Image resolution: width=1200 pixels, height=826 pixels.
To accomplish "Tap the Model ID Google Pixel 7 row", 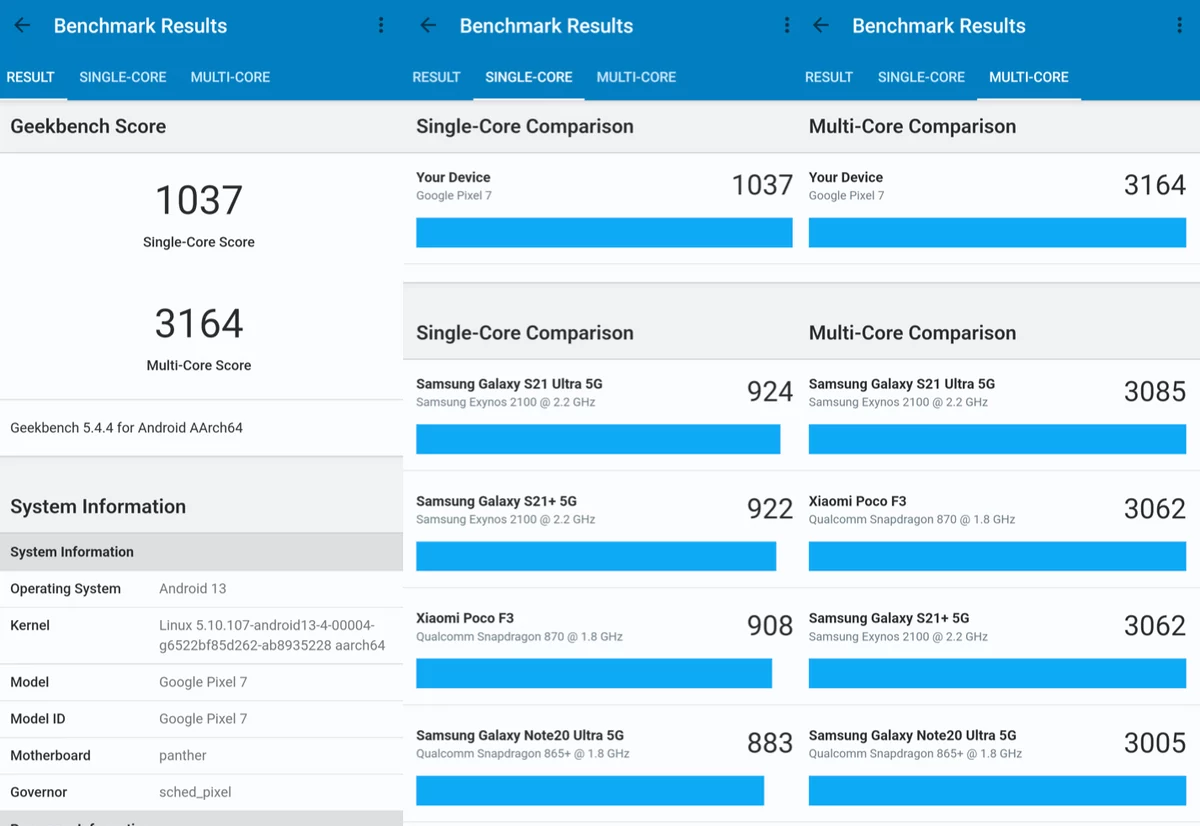I will [201, 719].
